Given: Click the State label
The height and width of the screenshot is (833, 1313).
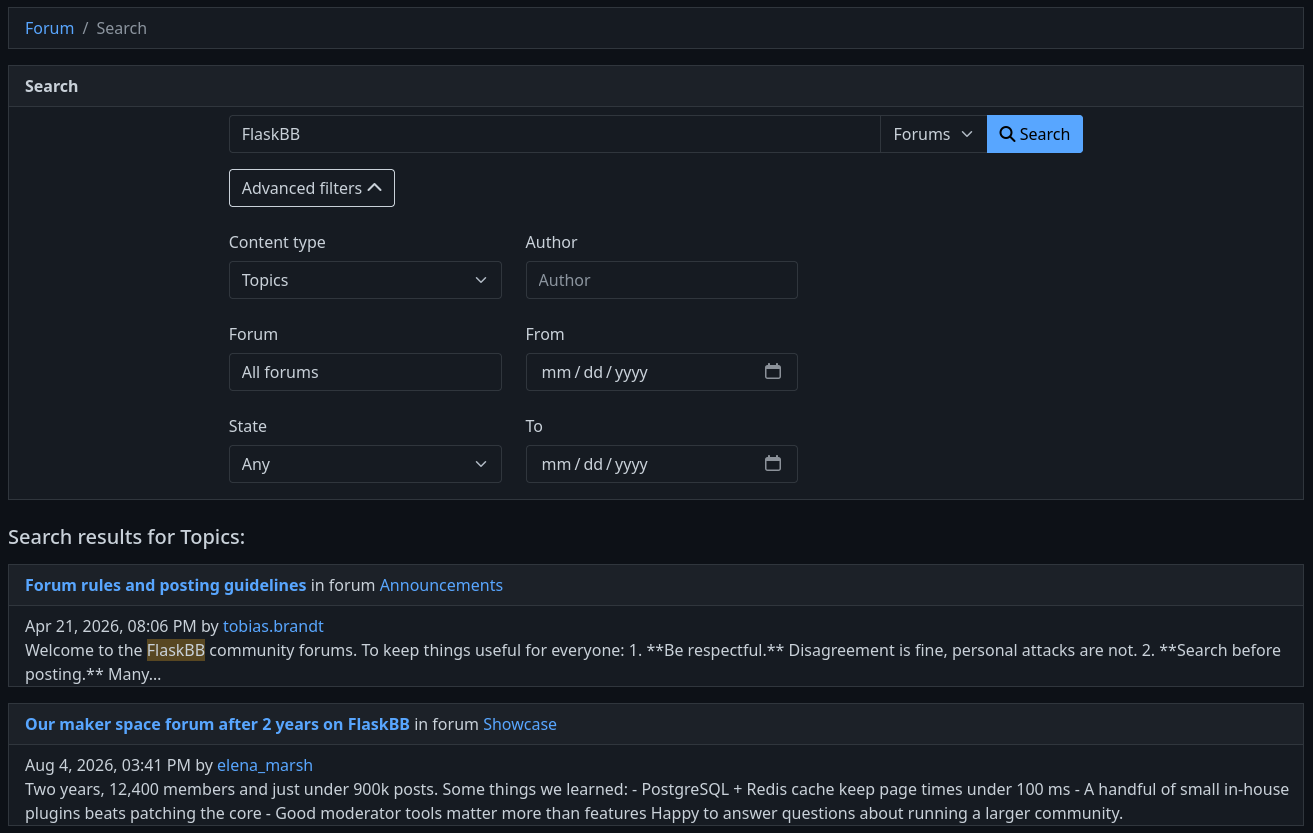Looking at the screenshot, I should [248, 426].
